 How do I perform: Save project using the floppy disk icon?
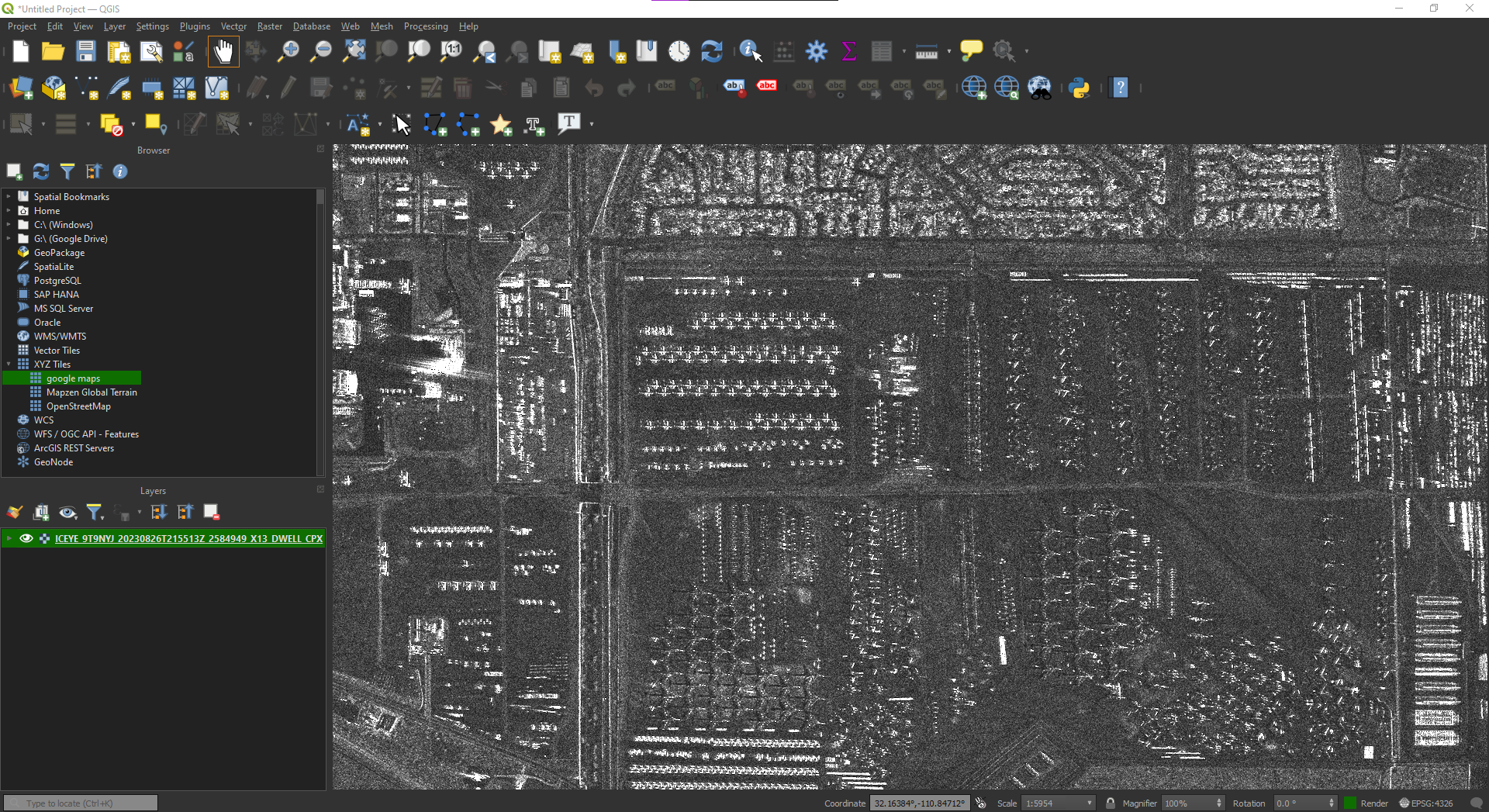pyautogui.click(x=85, y=52)
